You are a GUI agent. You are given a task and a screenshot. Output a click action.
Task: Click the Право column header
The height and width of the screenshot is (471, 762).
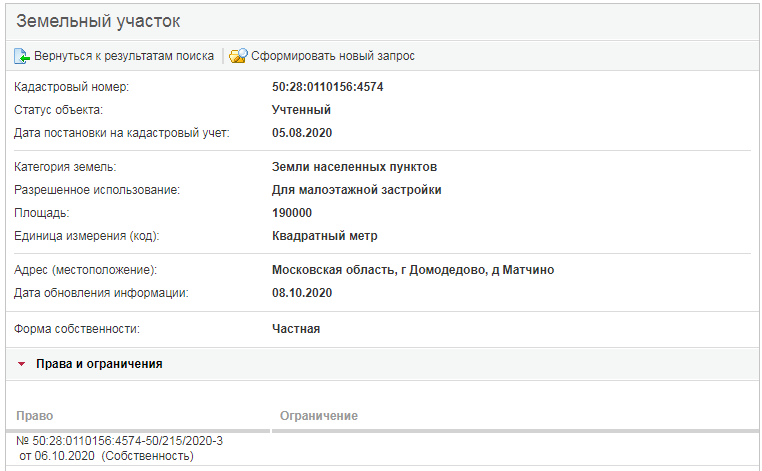point(35,416)
